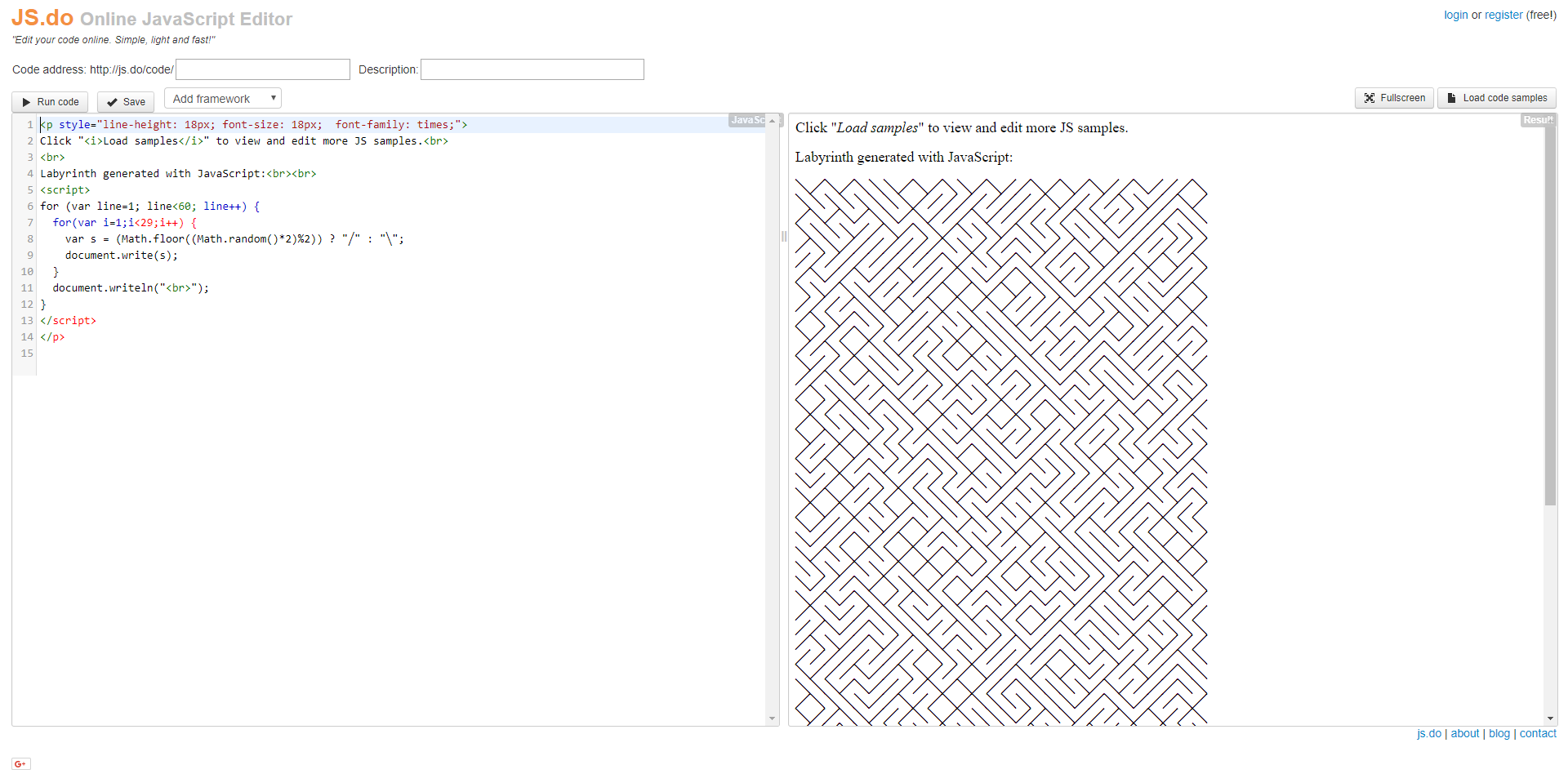1568x774 pixels.
Task: Click the generated labyrinth output
Action: click(x=1001, y=451)
